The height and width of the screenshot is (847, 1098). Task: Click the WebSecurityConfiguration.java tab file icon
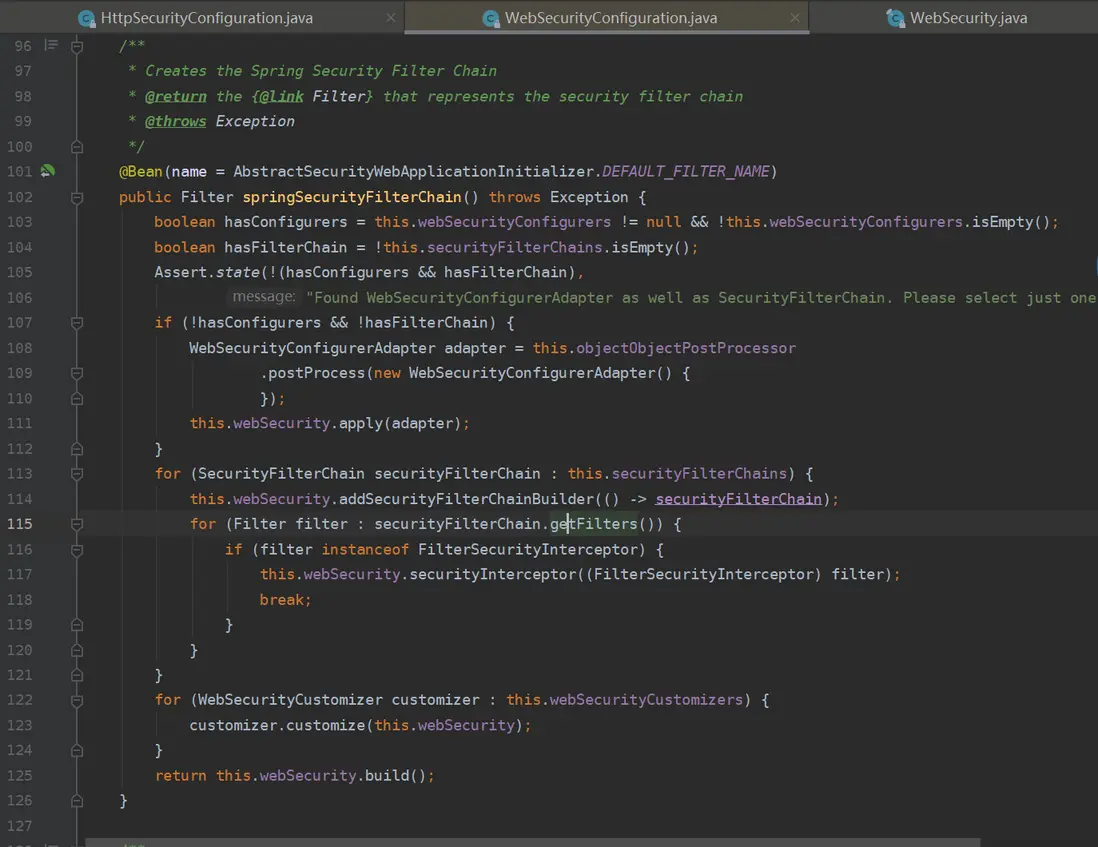click(490, 18)
